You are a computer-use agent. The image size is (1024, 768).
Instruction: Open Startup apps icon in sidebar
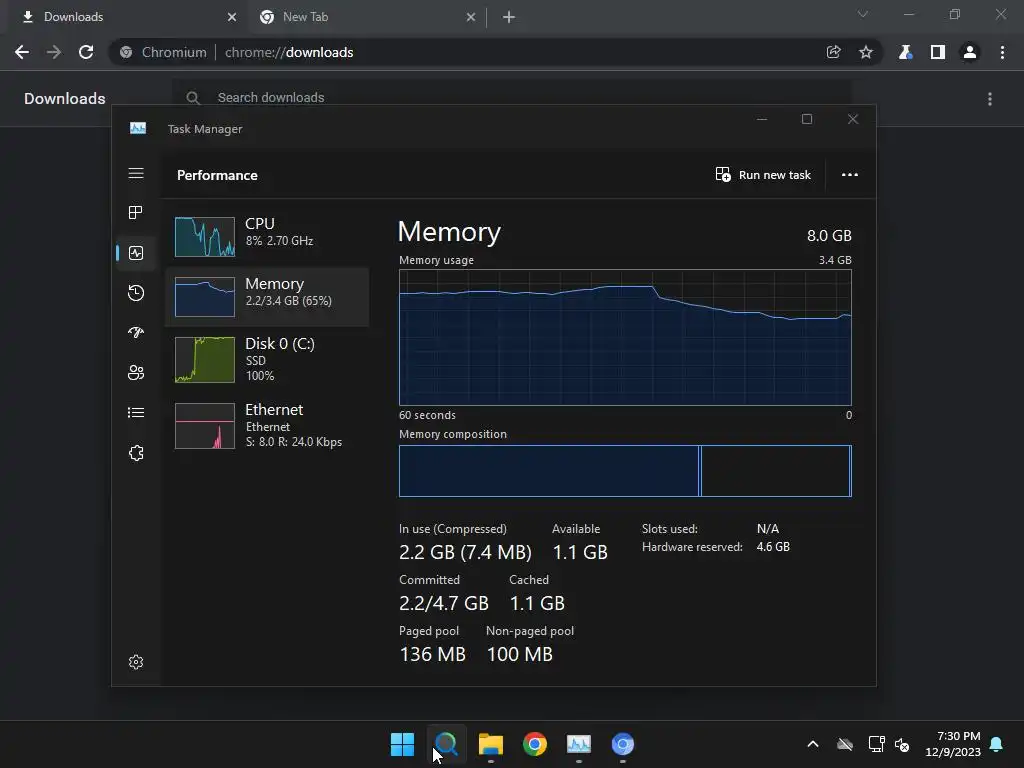(x=136, y=332)
